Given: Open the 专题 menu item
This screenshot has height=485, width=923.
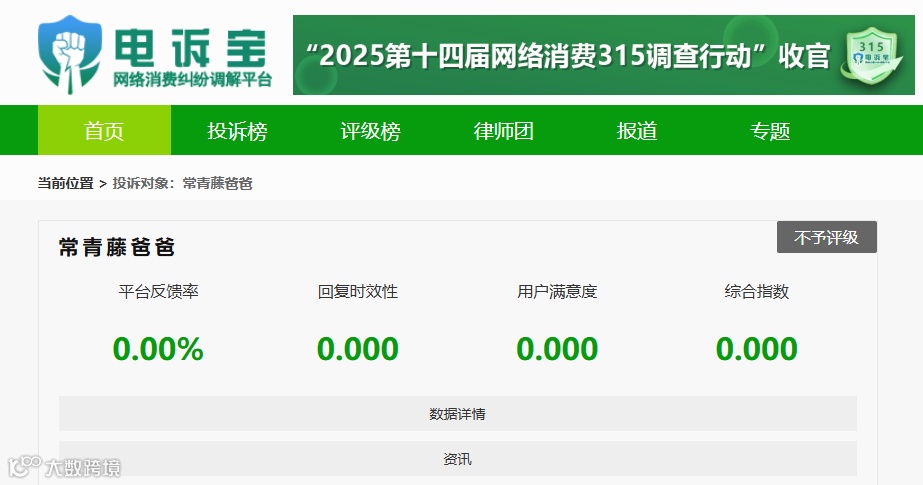Looking at the screenshot, I should [770, 131].
